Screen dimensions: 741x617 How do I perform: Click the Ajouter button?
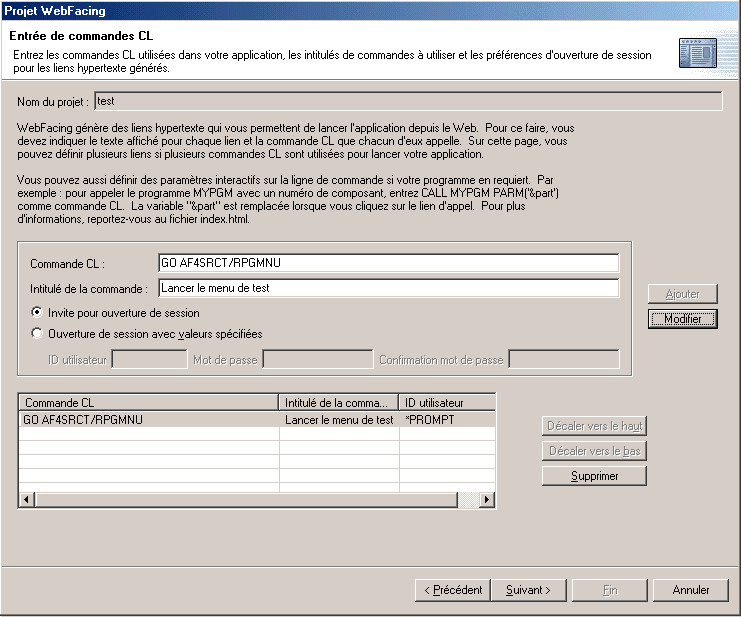[x=682, y=294]
